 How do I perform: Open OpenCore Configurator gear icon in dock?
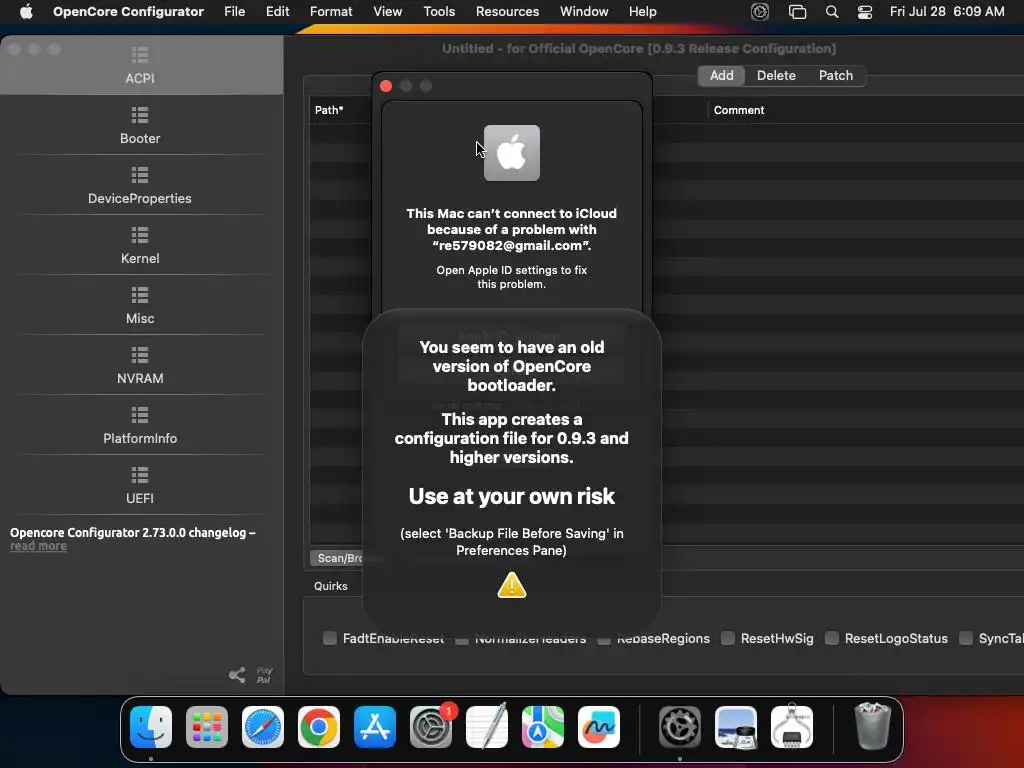[x=680, y=727]
